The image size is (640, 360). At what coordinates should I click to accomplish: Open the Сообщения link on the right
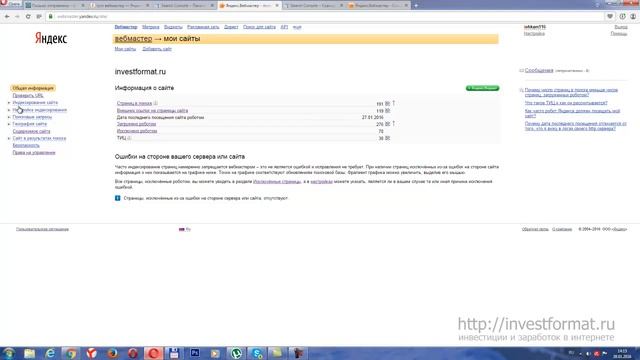tap(539, 71)
